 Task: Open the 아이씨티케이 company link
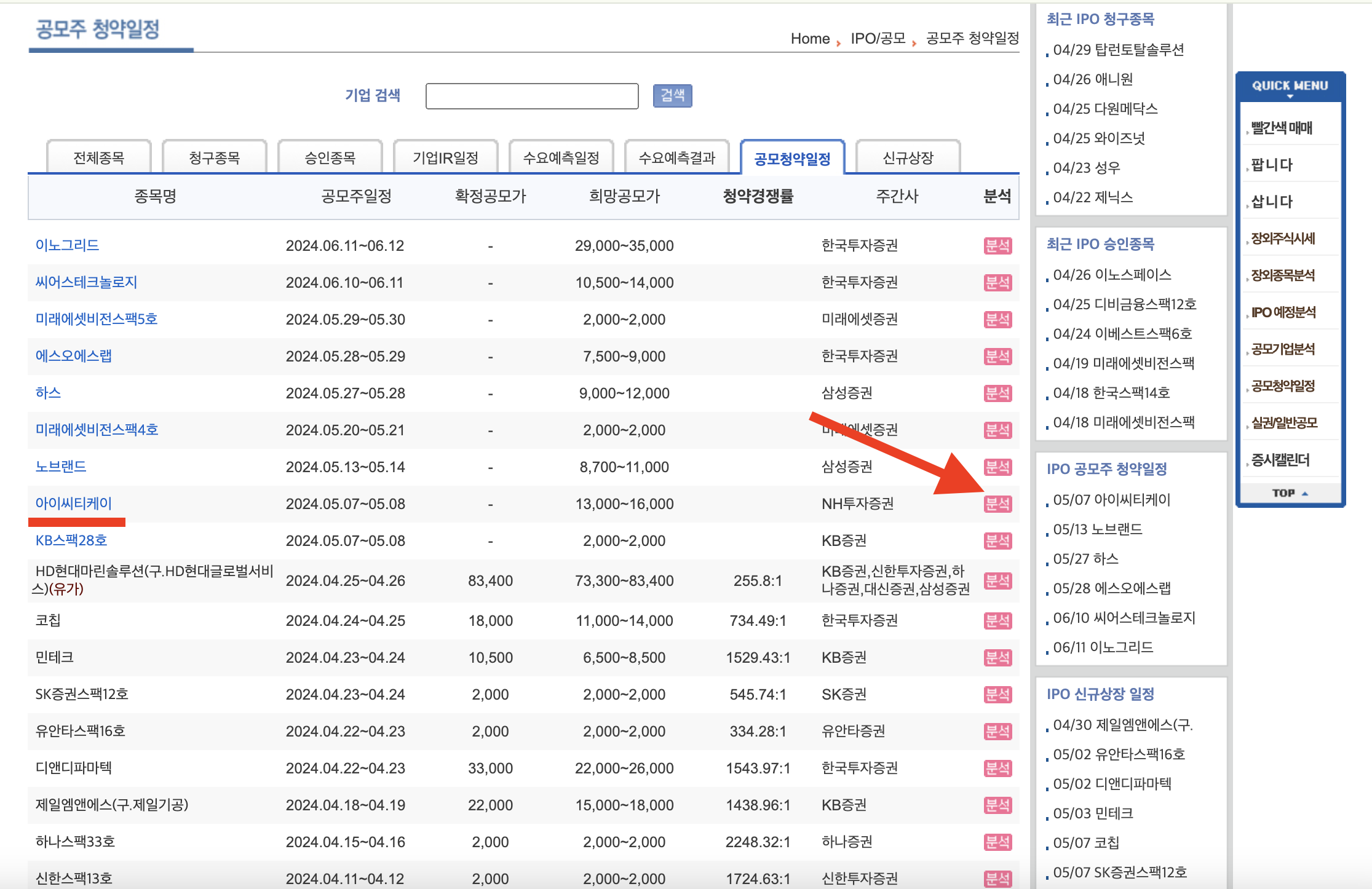click(73, 504)
